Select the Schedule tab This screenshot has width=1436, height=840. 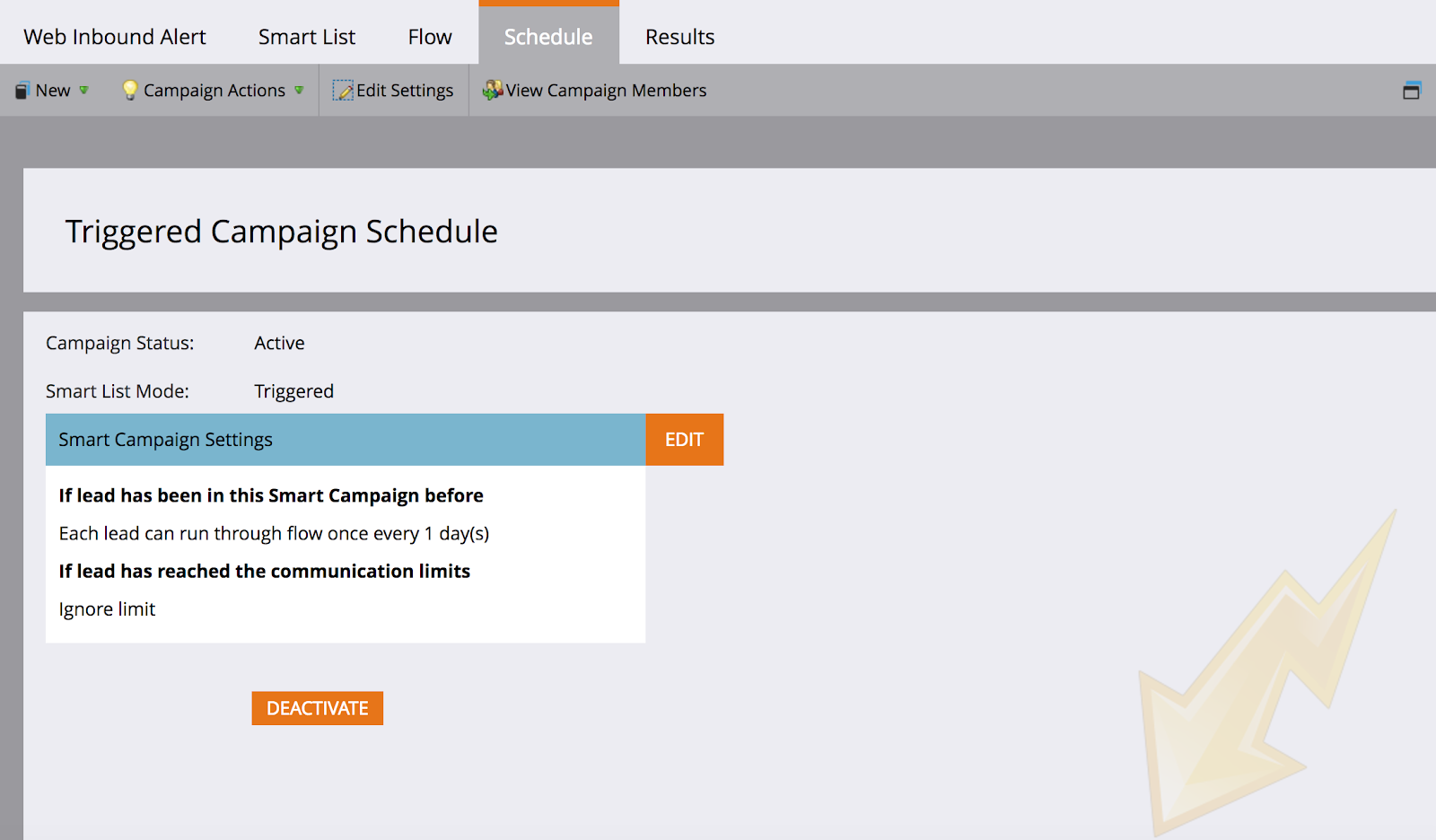[548, 37]
